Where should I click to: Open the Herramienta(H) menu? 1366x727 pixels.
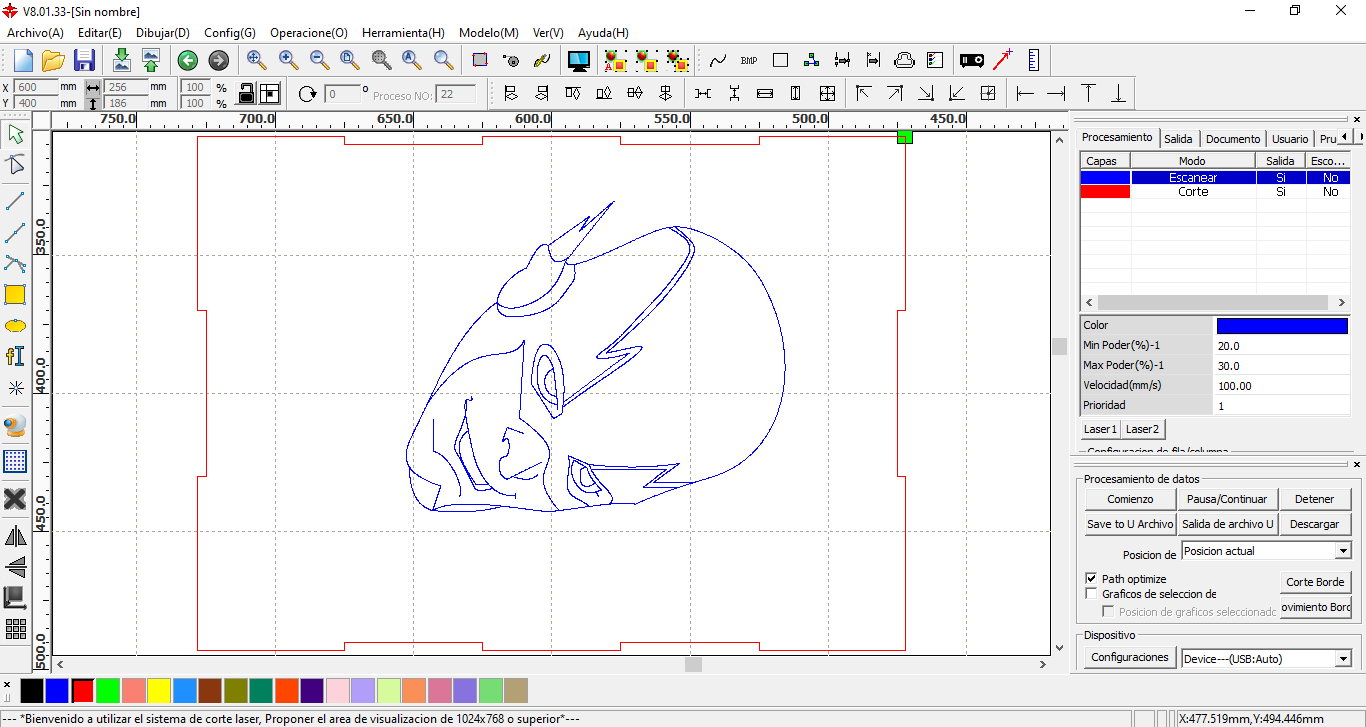(403, 33)
